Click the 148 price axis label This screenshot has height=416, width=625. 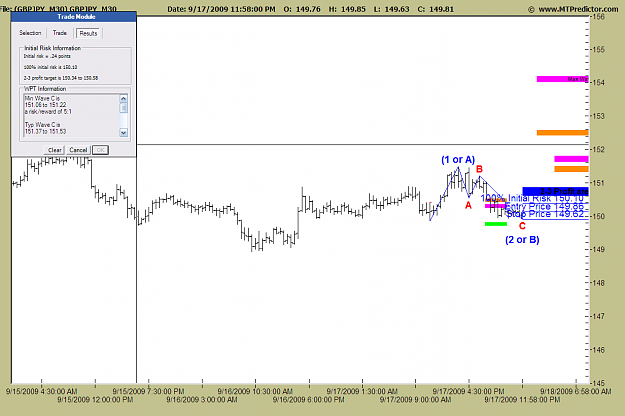[x=598, y=283]
